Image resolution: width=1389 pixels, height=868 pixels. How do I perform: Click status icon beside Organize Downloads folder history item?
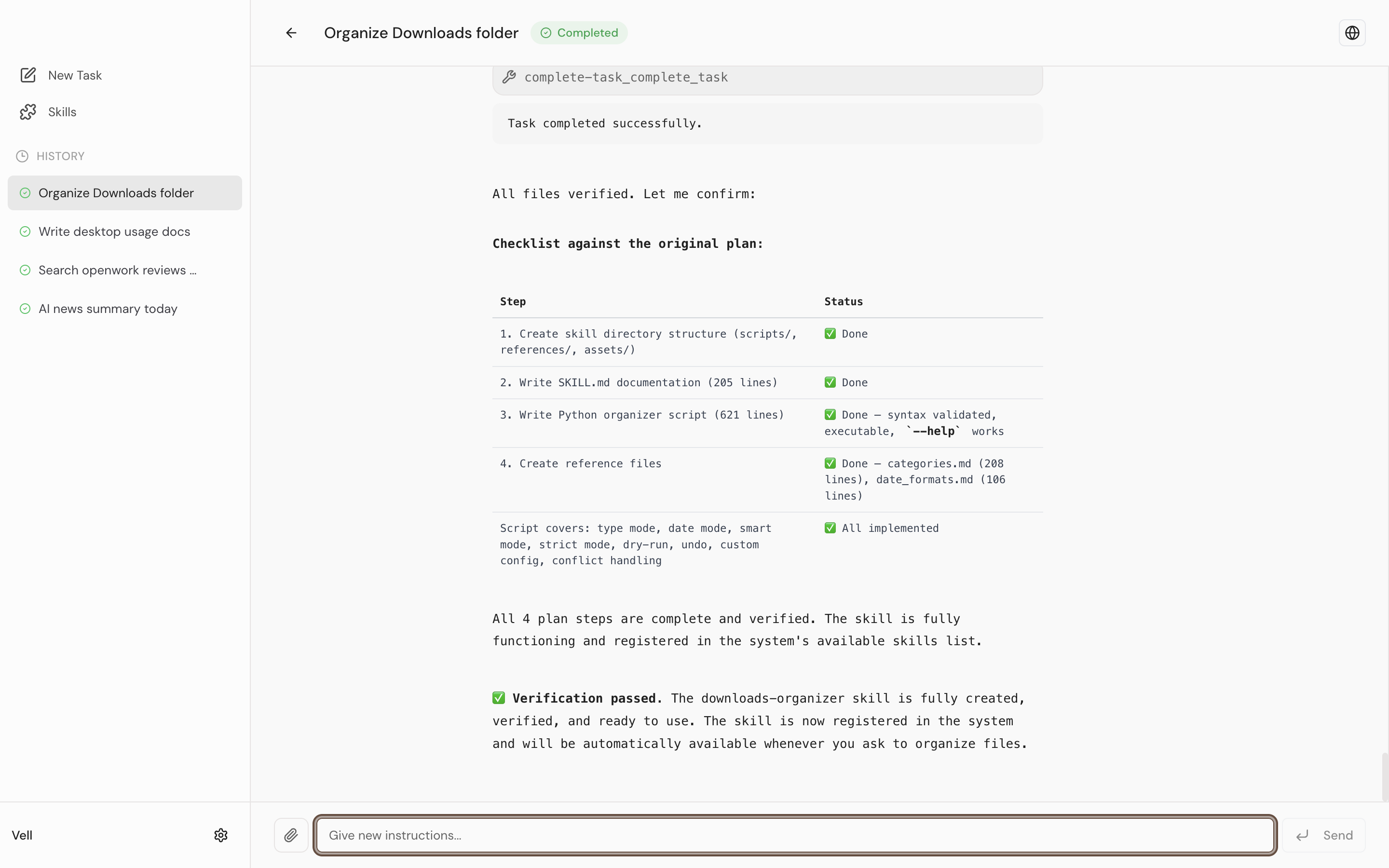[25, 193]
